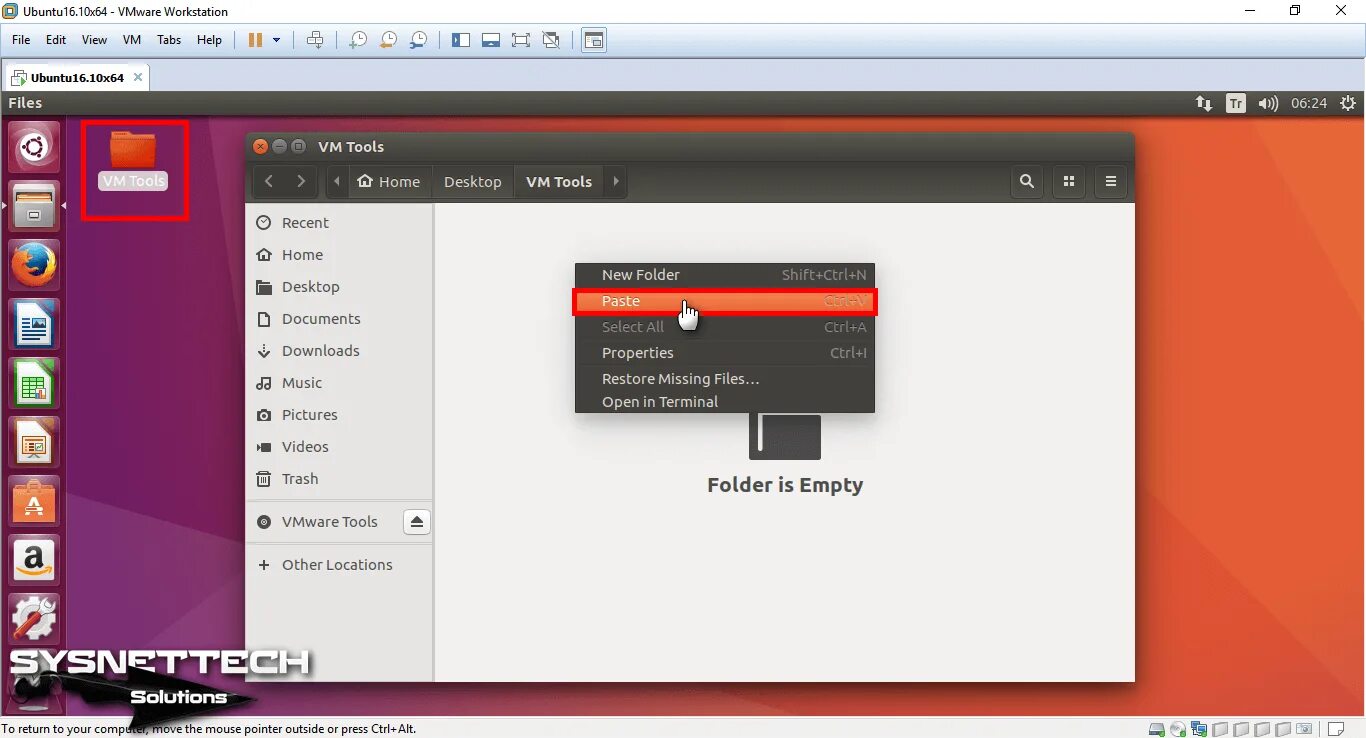This screenshot has width=1366, height=738.
Task: Toggle the thumbnail bar icon in VMware toolbar
Action: pos(491,40)
